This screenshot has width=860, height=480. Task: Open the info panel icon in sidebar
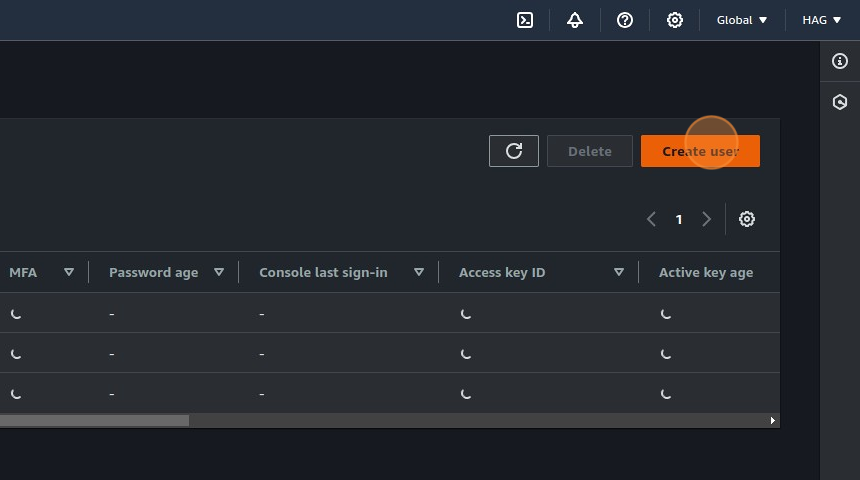click(x=840, y=61)
